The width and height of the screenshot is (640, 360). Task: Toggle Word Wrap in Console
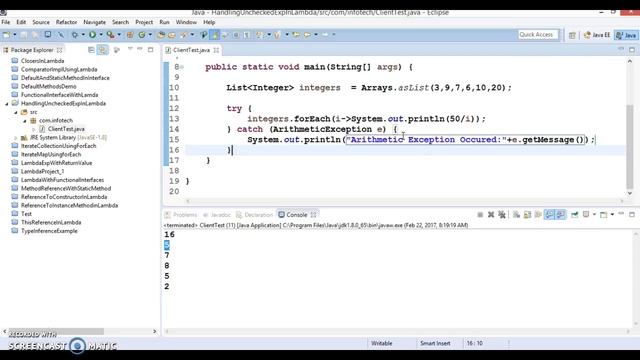[538, 215]
